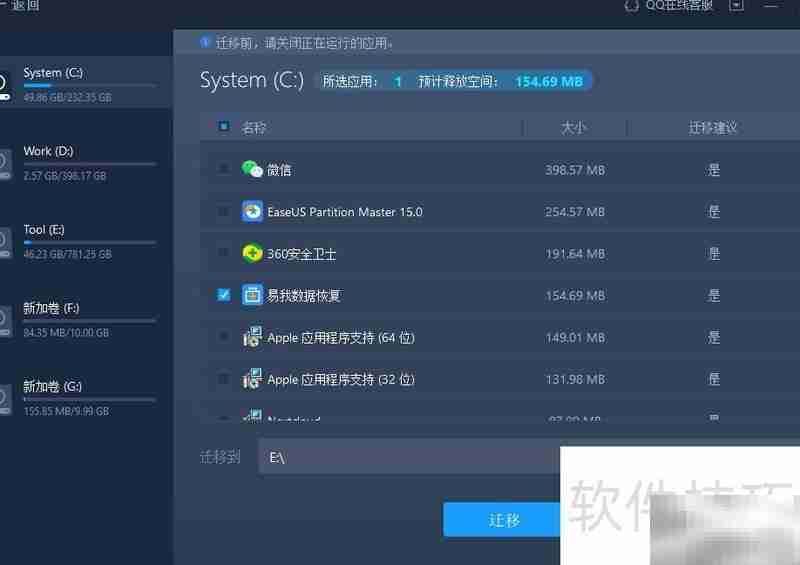
Task: Click the highlighted 154.69 MB freed space value
Action: click(549, 82)
